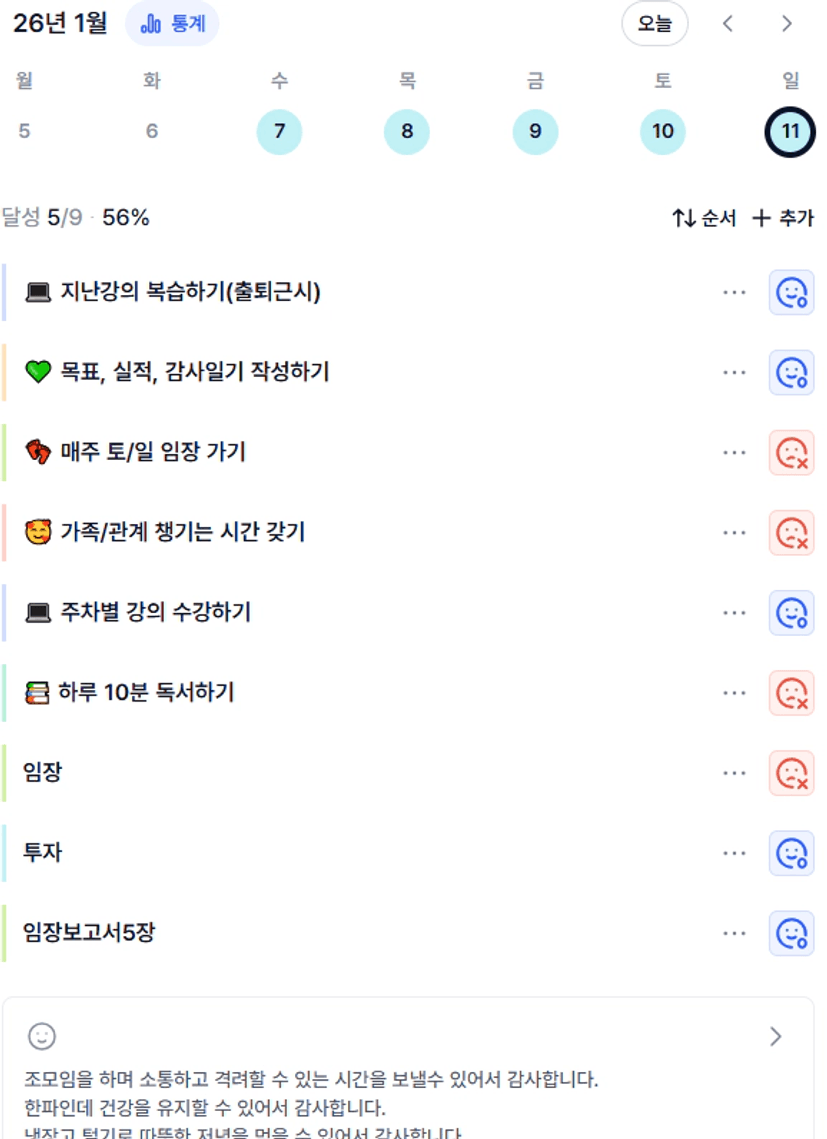This screenshot has height=1139, width=827.
Task: Open more options for 목표, 실적, 감사일기 작성하기
Action: click(734, 373)
